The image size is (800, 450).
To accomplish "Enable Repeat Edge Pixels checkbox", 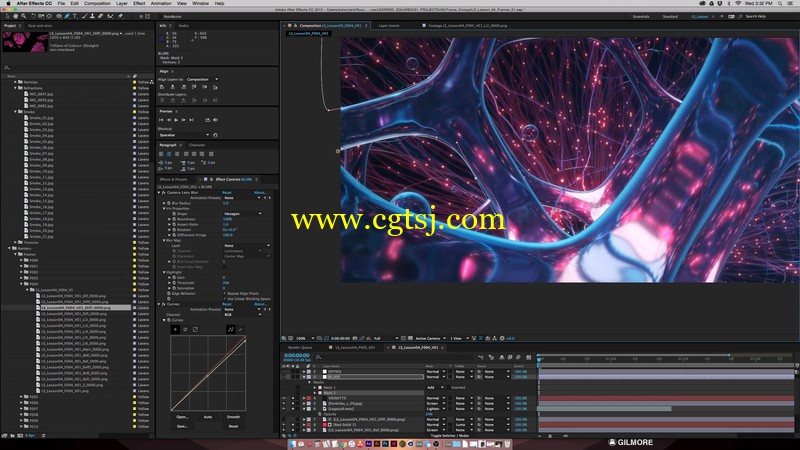I will coord(225,293).
